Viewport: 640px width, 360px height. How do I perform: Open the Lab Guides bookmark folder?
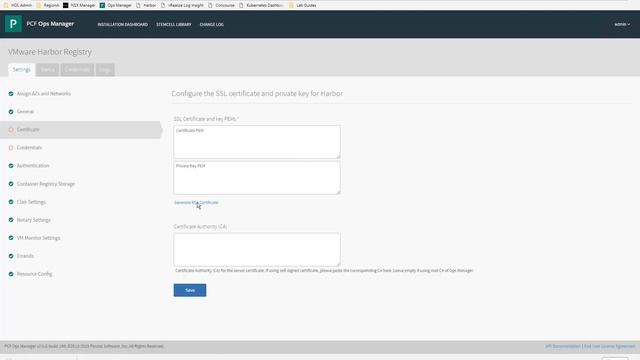tap(302, 5)
